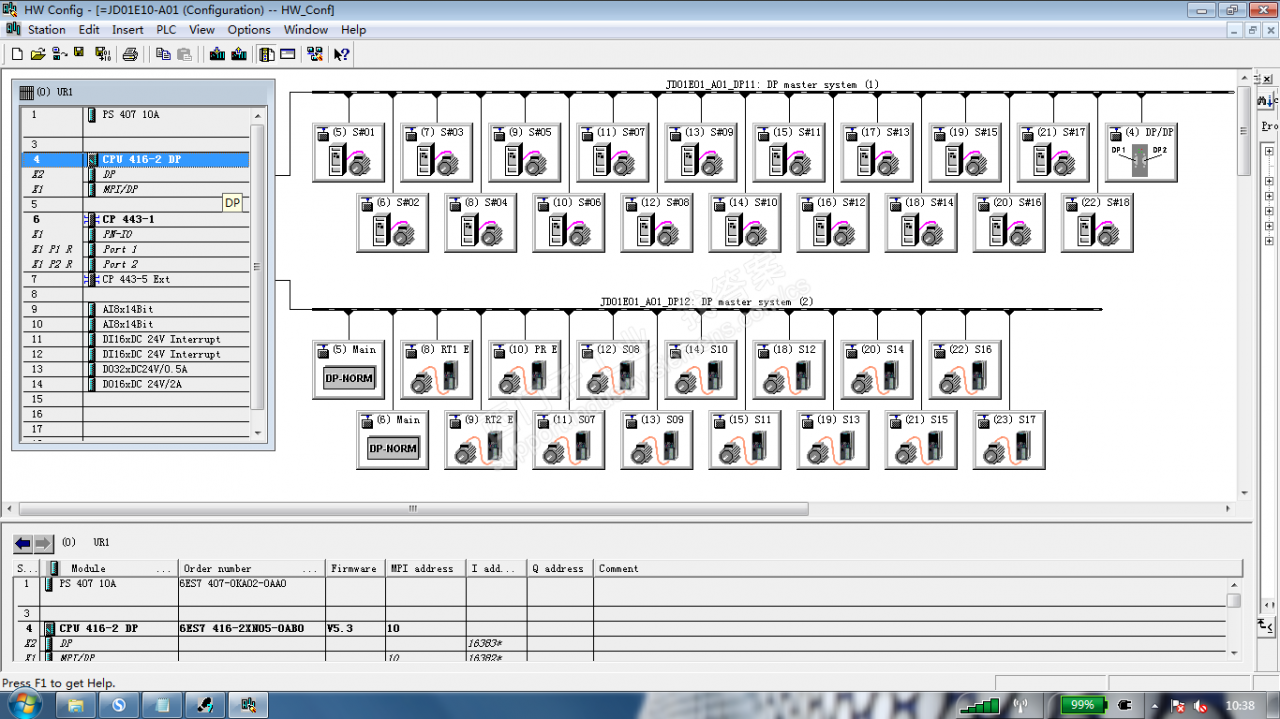
Task: Select the (8) RT1 E drive node
Action: (437, 369)
